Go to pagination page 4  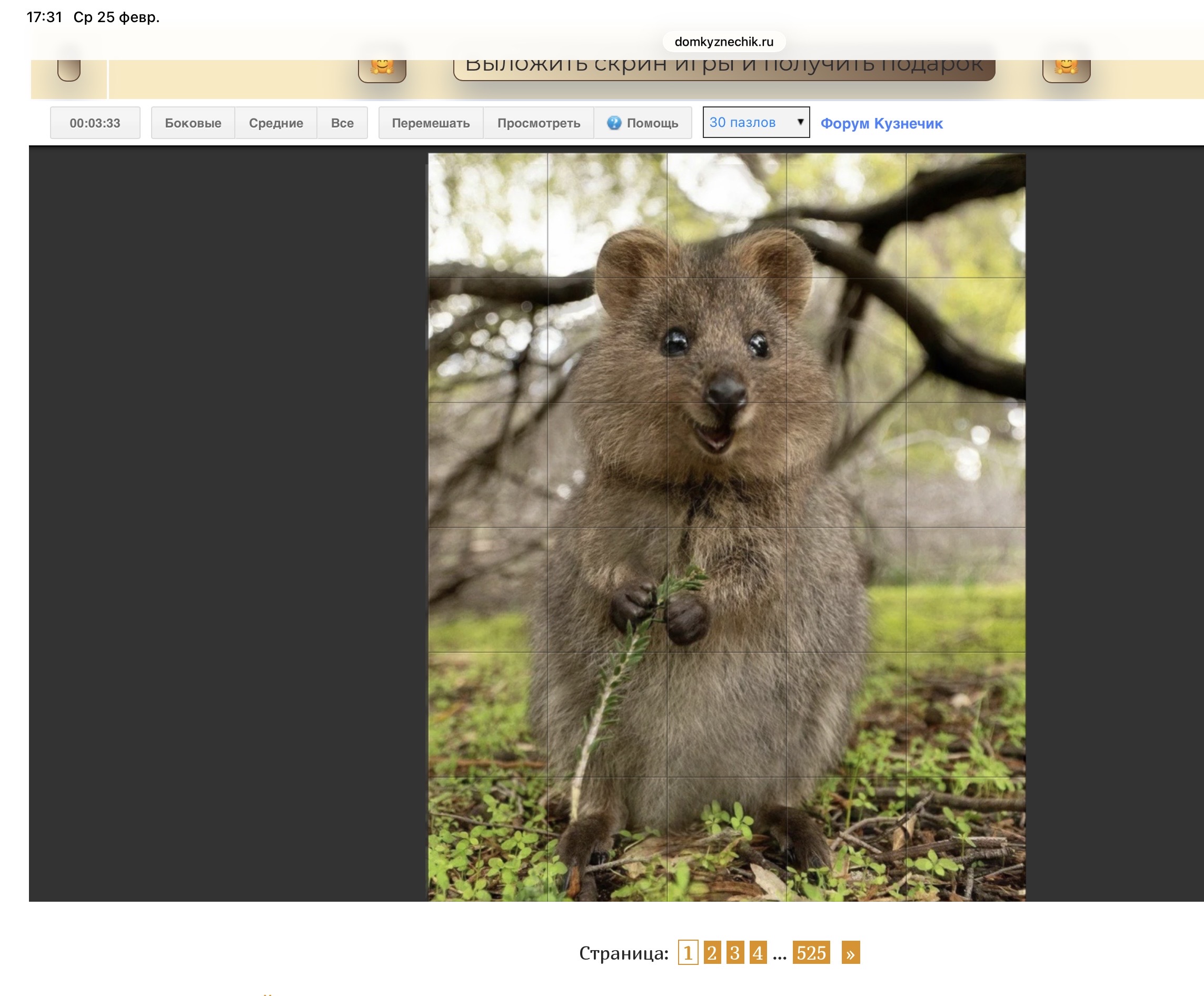click(758, 953)
